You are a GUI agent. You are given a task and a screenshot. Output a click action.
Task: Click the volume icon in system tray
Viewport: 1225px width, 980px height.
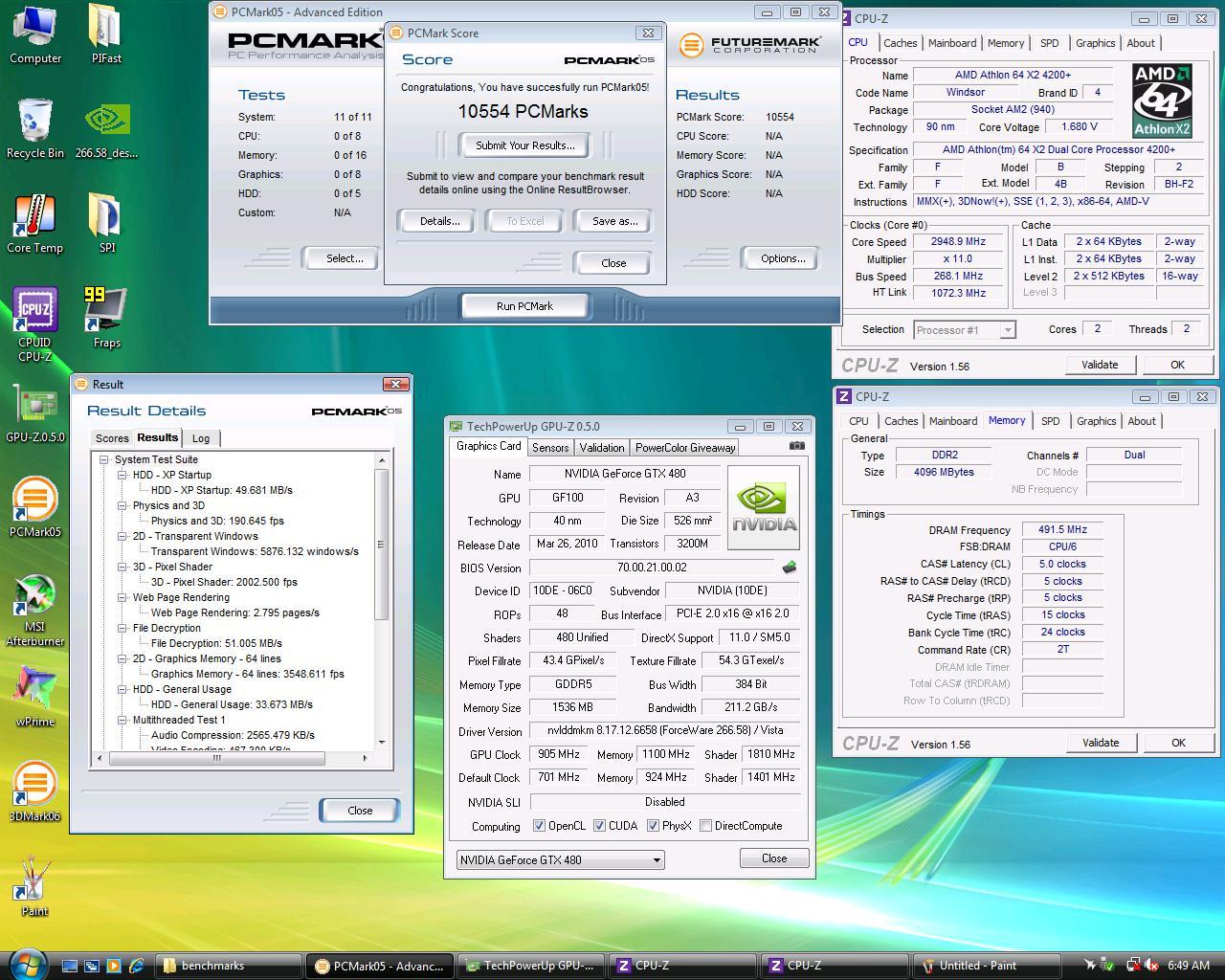click(1152, 966)
